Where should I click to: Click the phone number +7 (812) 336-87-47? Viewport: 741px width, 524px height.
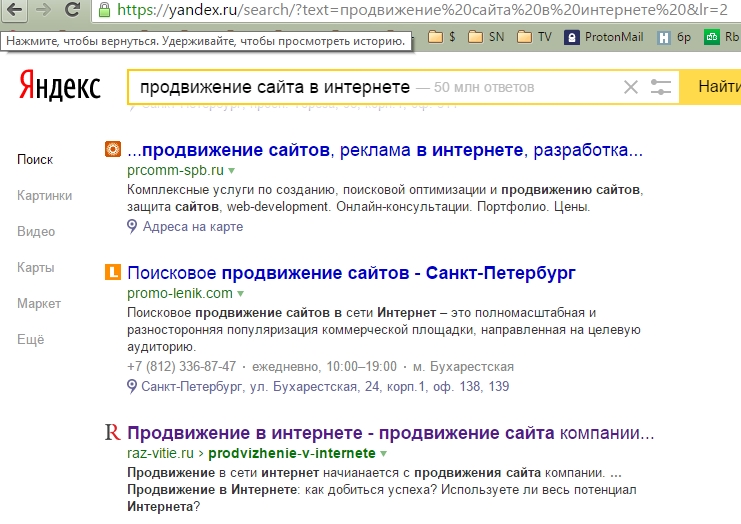pyautogui.click(x=181, y=367)
